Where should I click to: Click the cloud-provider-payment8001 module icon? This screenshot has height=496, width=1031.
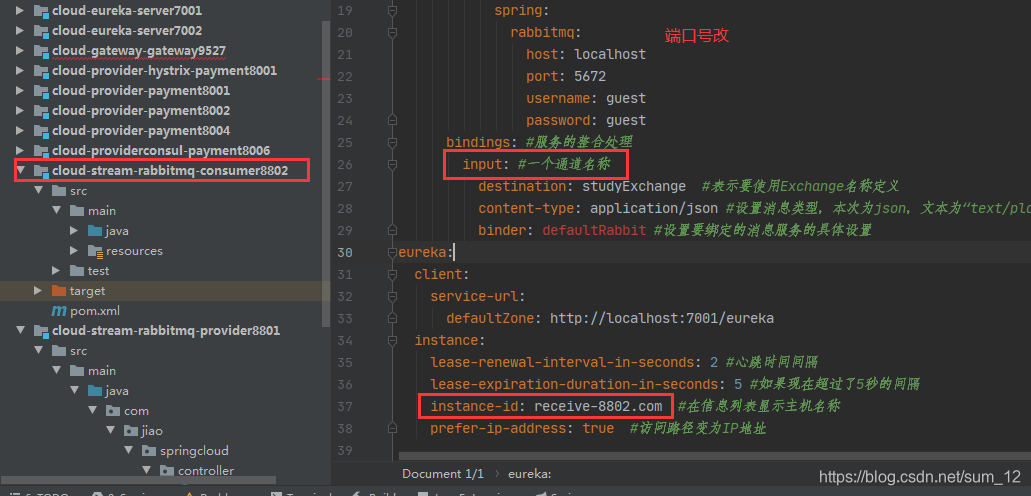(41, 91)
